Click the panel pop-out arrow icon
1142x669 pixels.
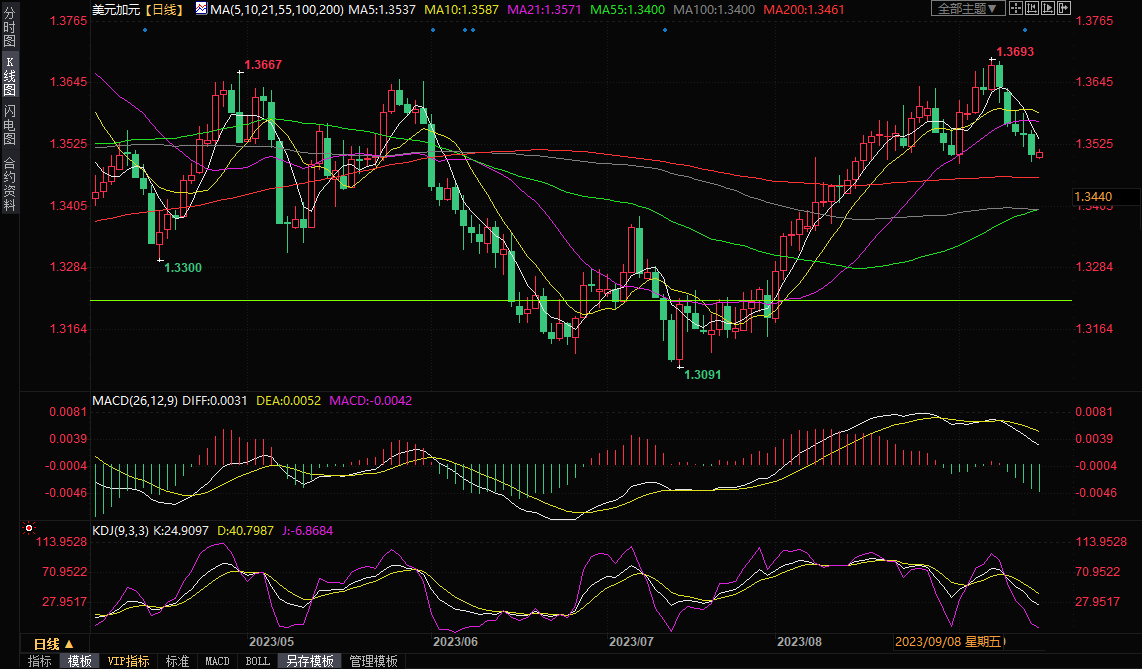(x=1064, y=9)
